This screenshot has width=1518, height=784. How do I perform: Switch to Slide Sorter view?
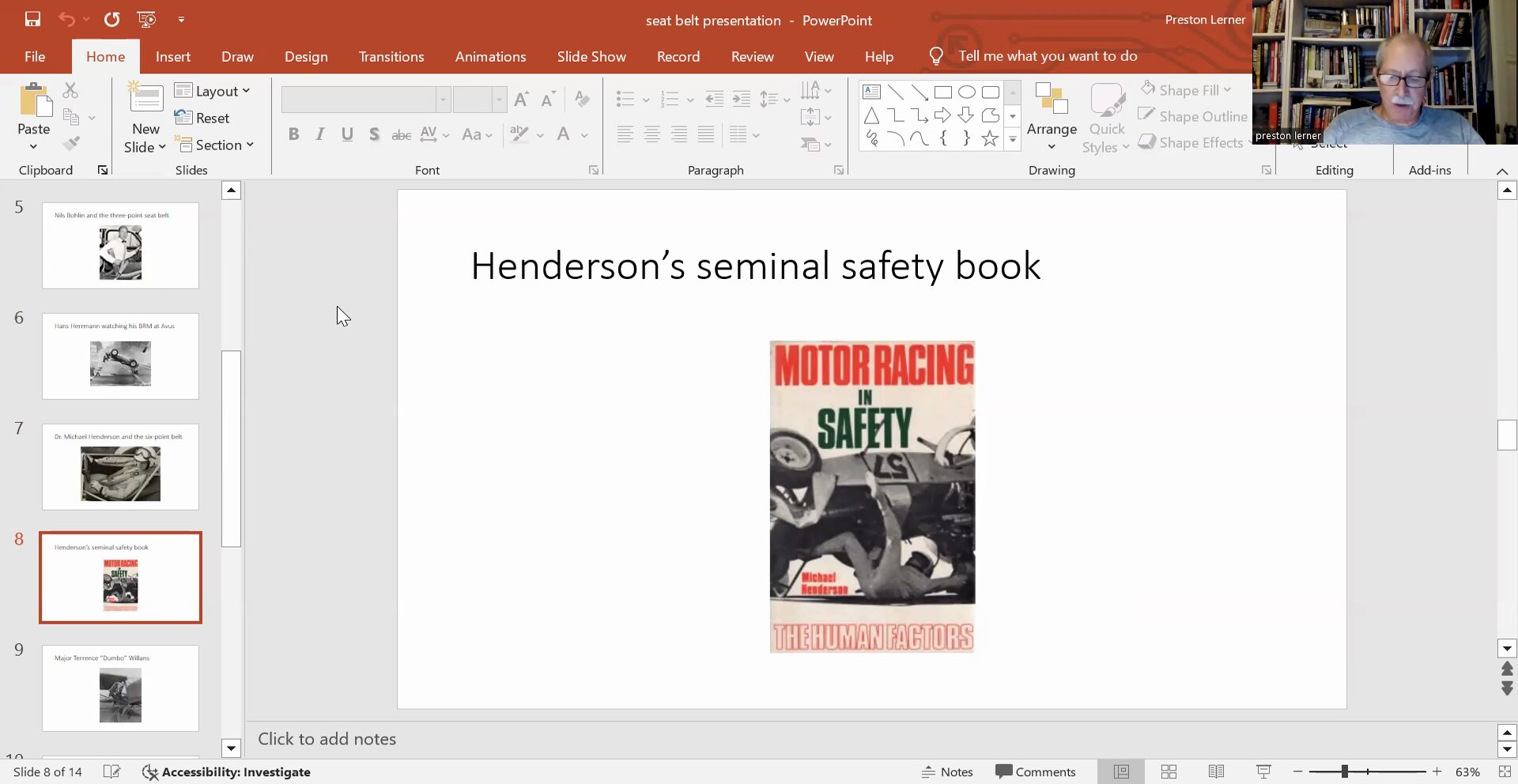pyautogui.click(x=1169, y=771)
